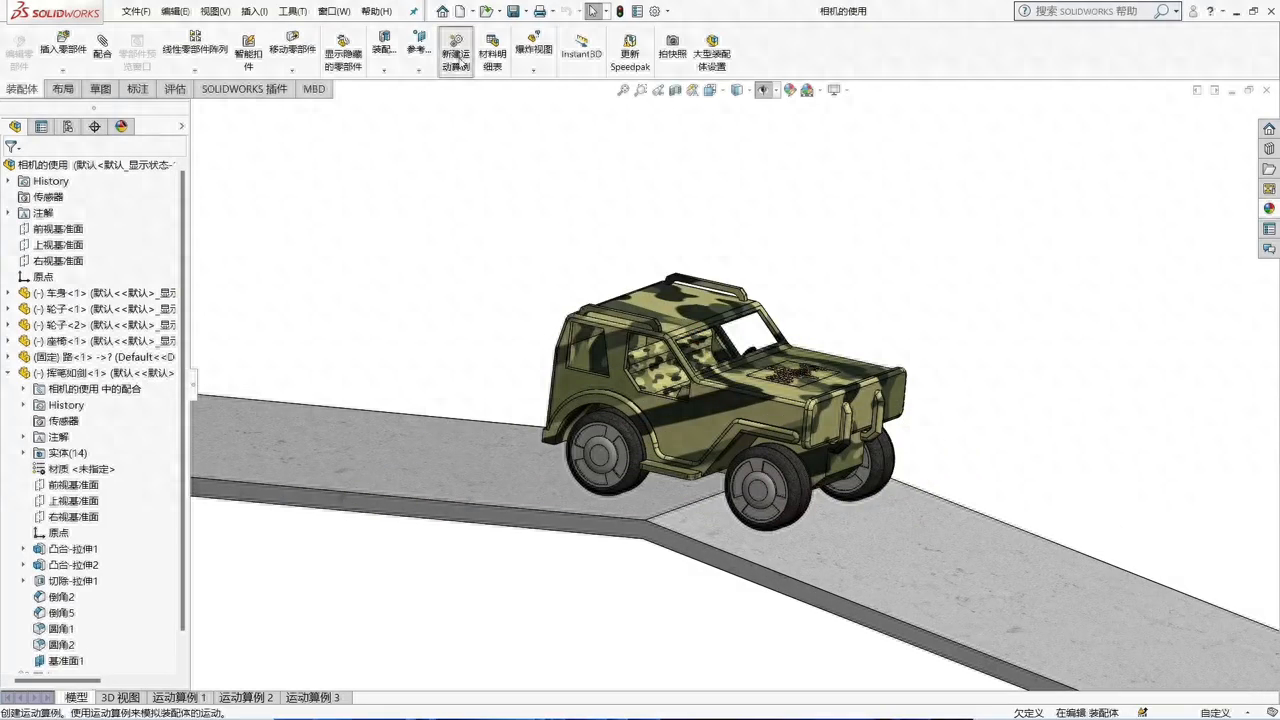Click the 配合 (Mate) tool icon
This screenshot has width=1280, height=720.
click(x=102, y=46)
